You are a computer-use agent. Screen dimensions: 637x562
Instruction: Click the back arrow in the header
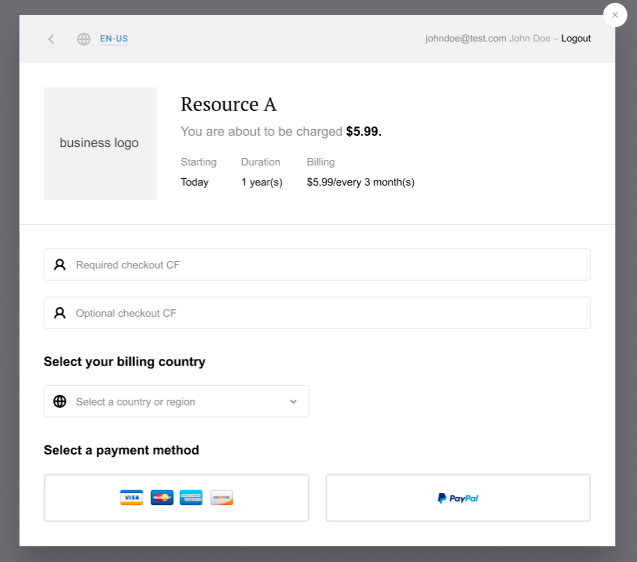tap(51, 39)
